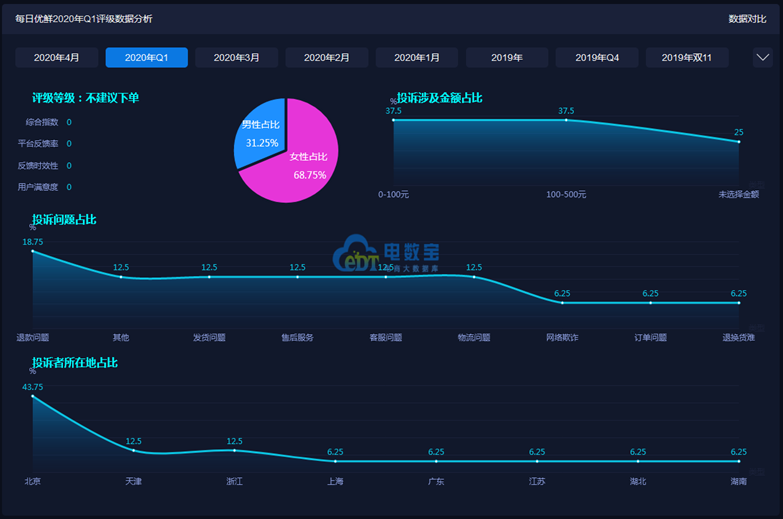Click the 退换货难 data point
This screenshot has height=519, width=783.
point(739,303)
